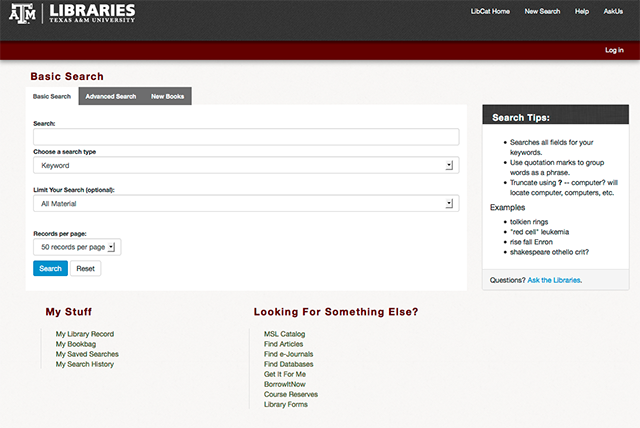View My Search History
Screen dimensions: 640x428
85,364
